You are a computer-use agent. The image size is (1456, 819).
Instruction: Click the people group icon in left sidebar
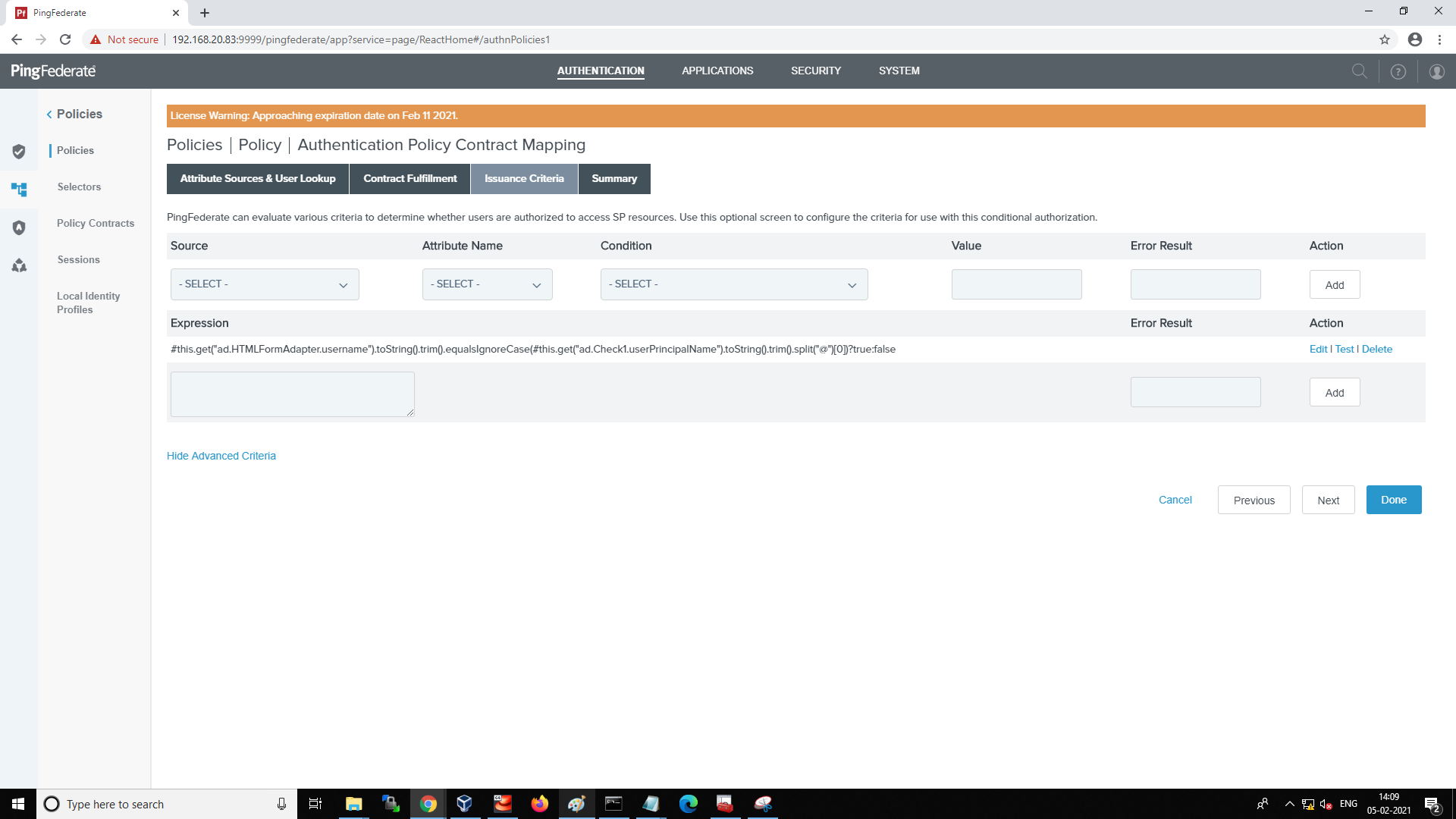pos(19,265)
